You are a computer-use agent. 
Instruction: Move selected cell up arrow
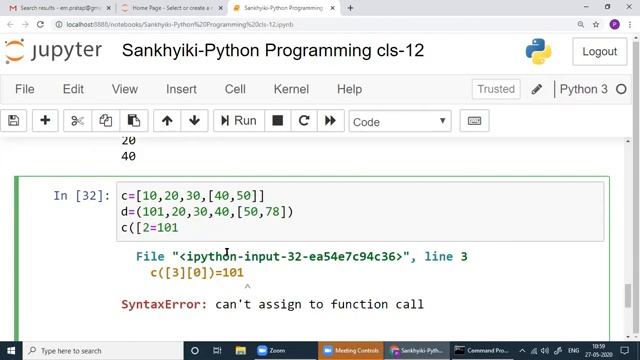(167, 121)
